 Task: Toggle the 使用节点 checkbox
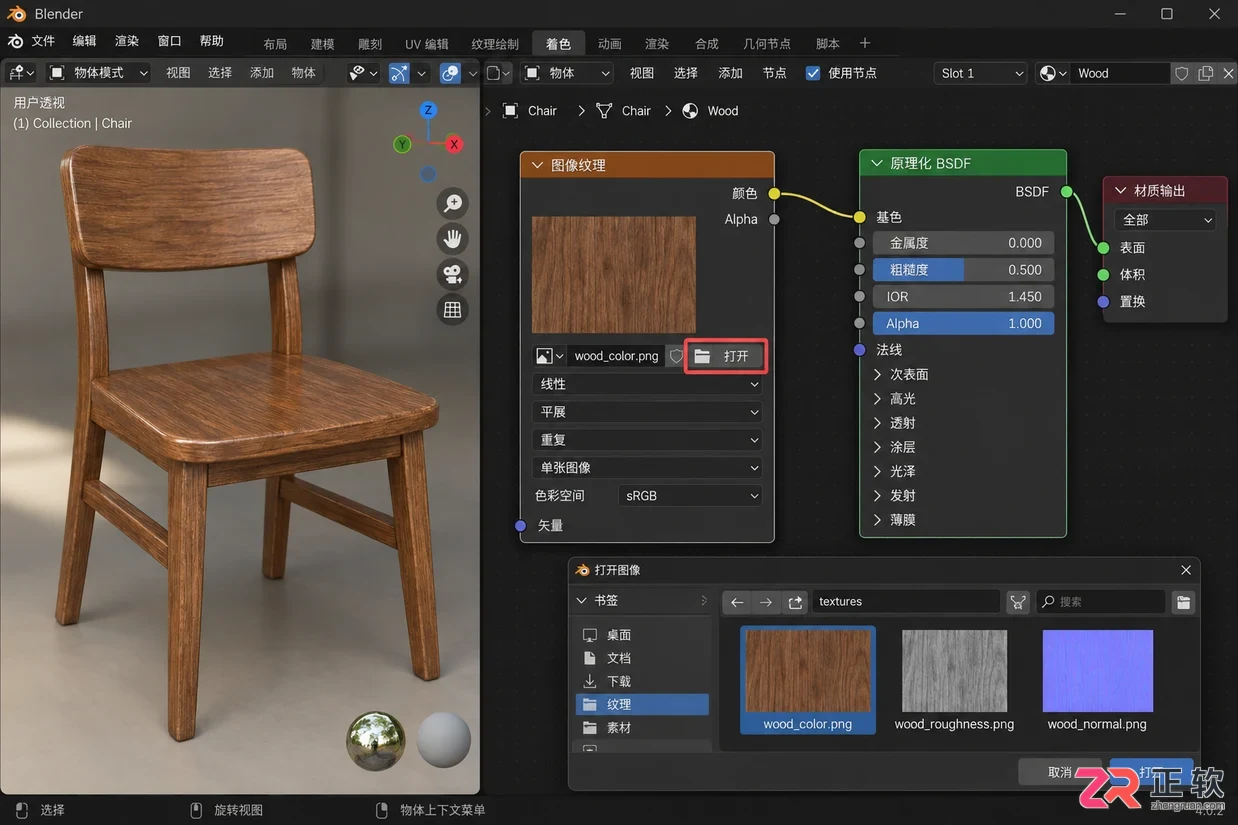click(x=813, y=73)
